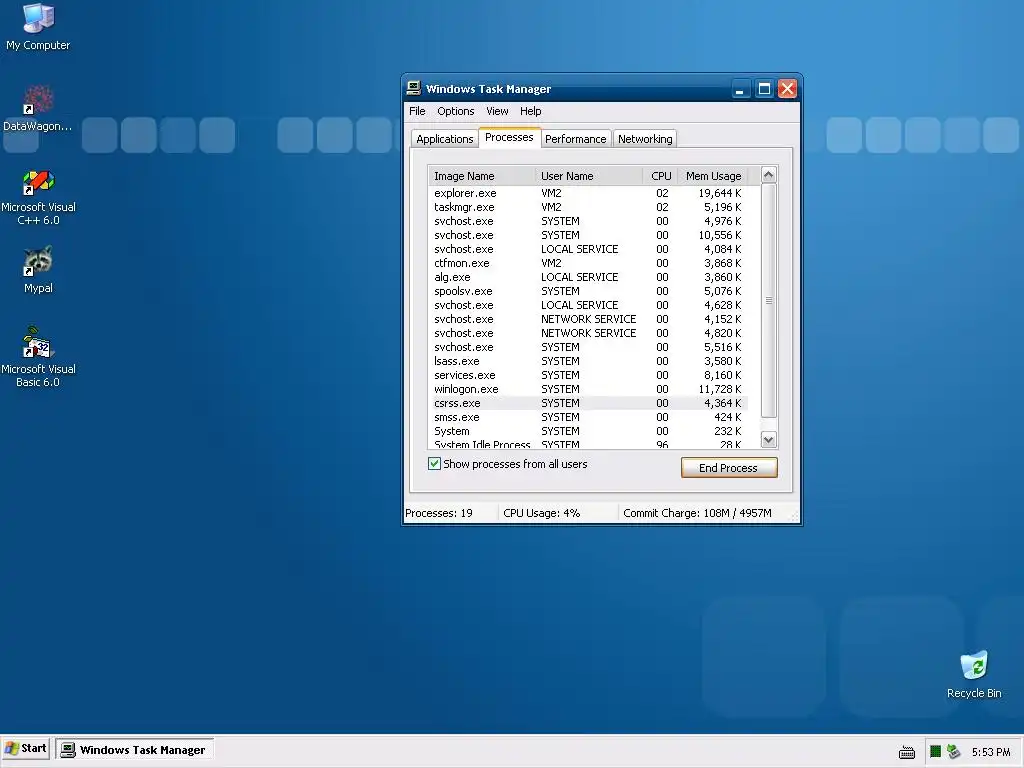Sort by the Image Name column header
1024x768 pixels.
point(481,176)
